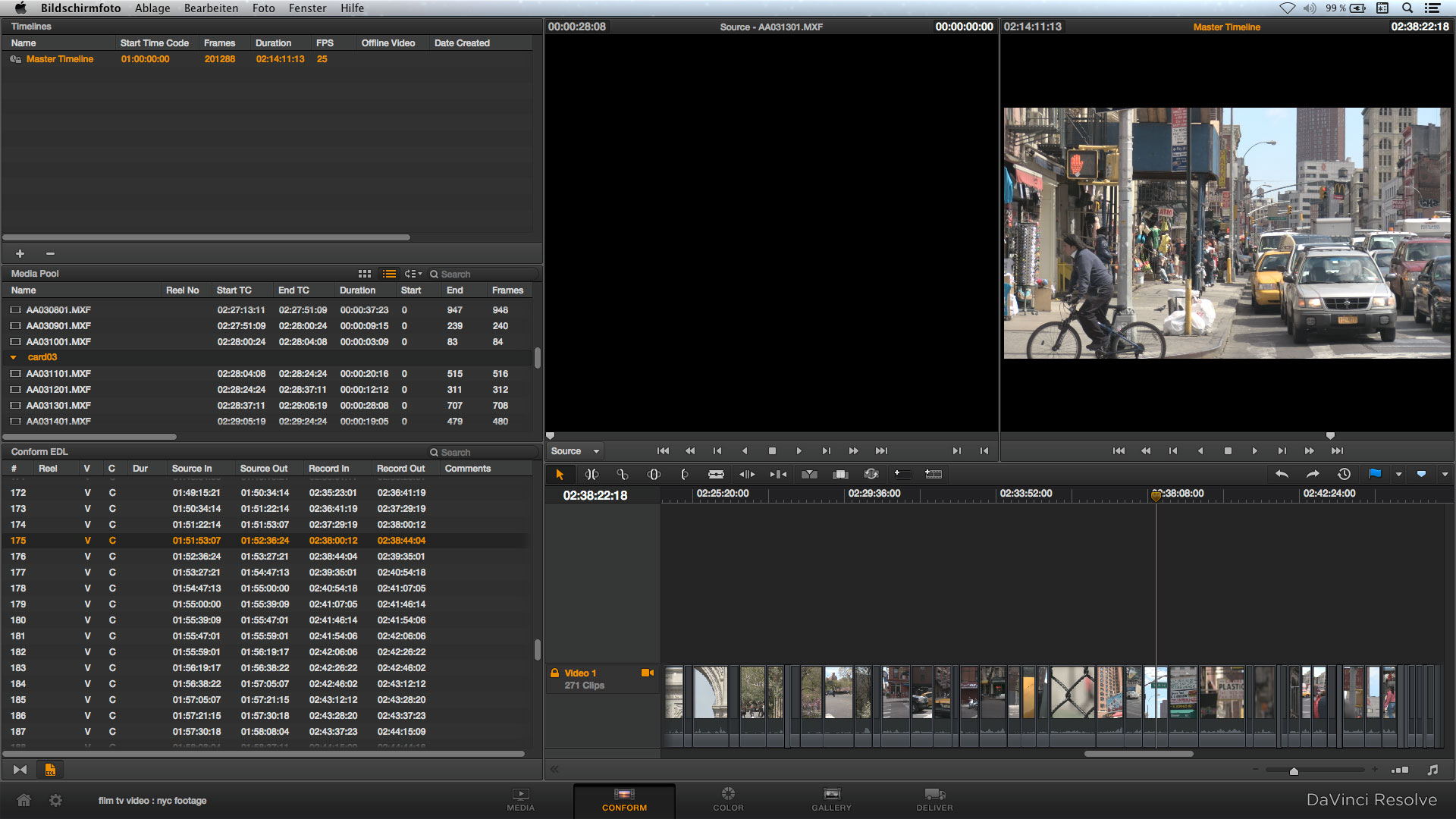The height and width of the screenshot is (819, 1456).
Task: Click the undo arrow icon
Action: (1282, 474)
